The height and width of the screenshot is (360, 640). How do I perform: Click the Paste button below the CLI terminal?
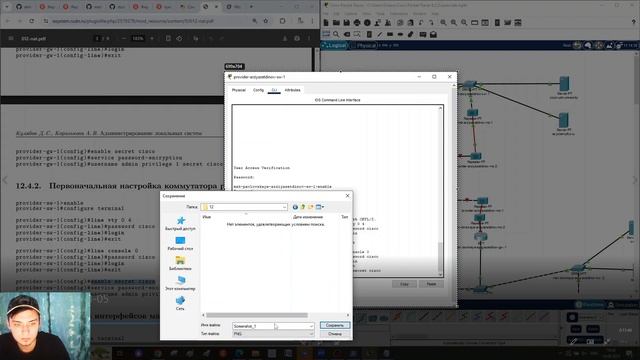point(431,284)
